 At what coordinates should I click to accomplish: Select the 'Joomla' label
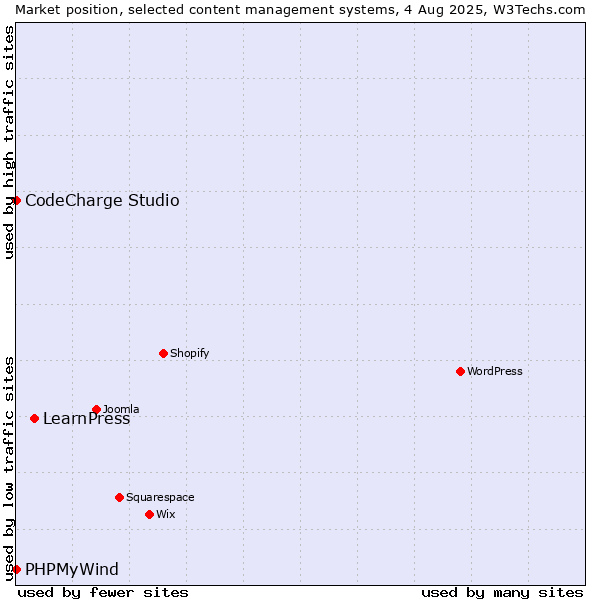[121, 409]
